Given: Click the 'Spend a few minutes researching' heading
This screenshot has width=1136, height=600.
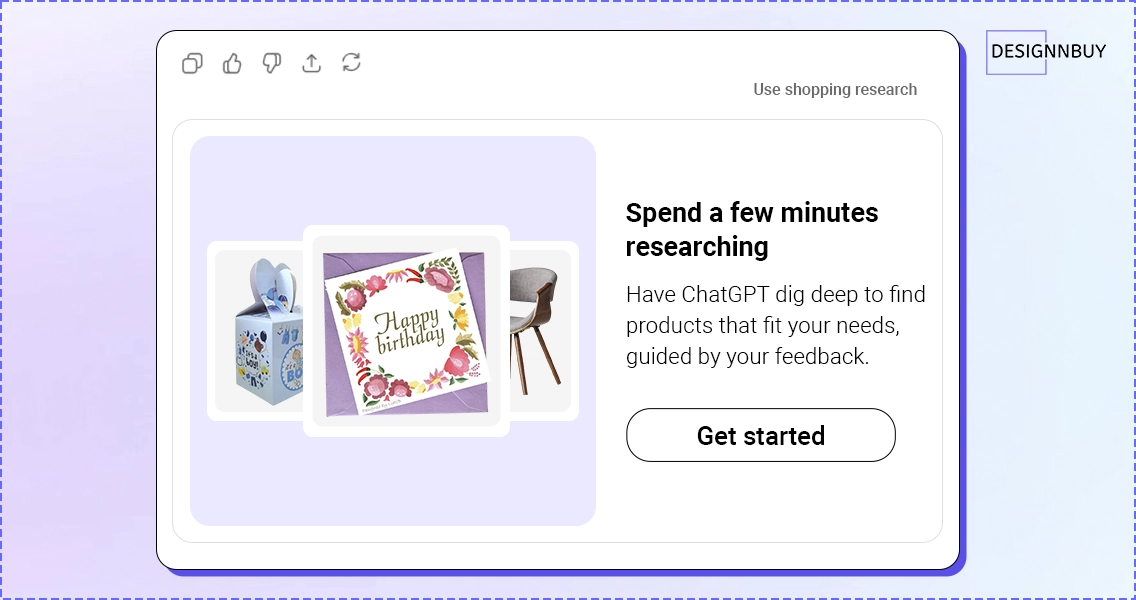Looking at the screenshot, I should (752, 229).
